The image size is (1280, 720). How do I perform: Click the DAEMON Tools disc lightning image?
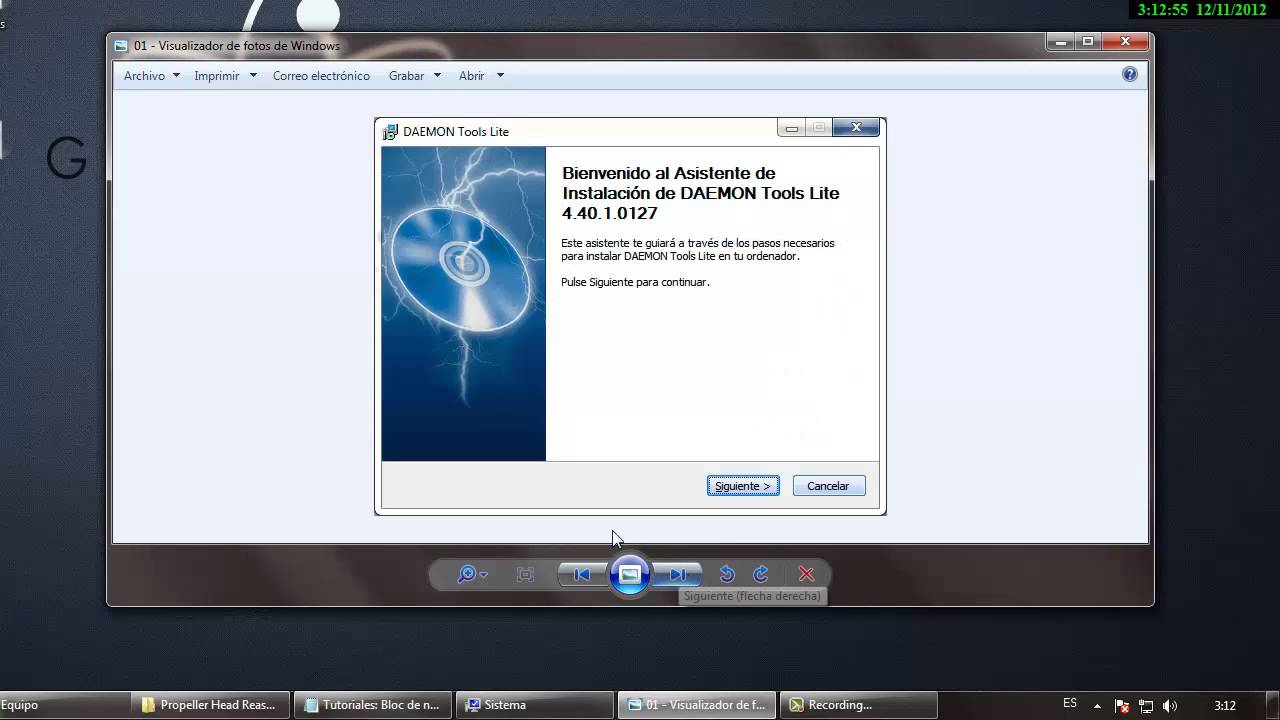coord(463,304)
